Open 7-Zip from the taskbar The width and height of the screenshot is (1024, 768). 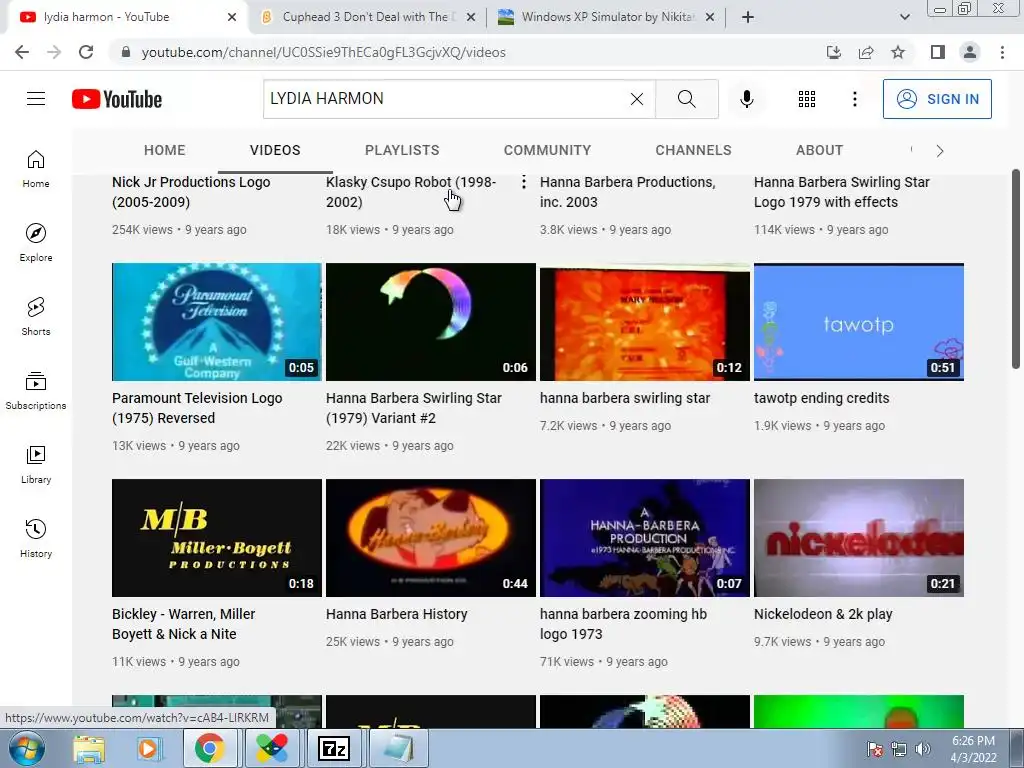[334, 748]
